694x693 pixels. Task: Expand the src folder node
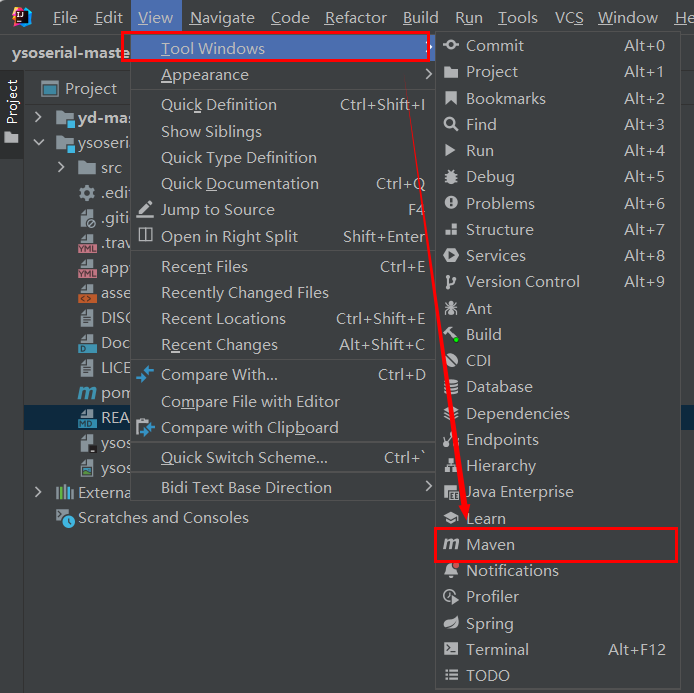pos(61,167)
